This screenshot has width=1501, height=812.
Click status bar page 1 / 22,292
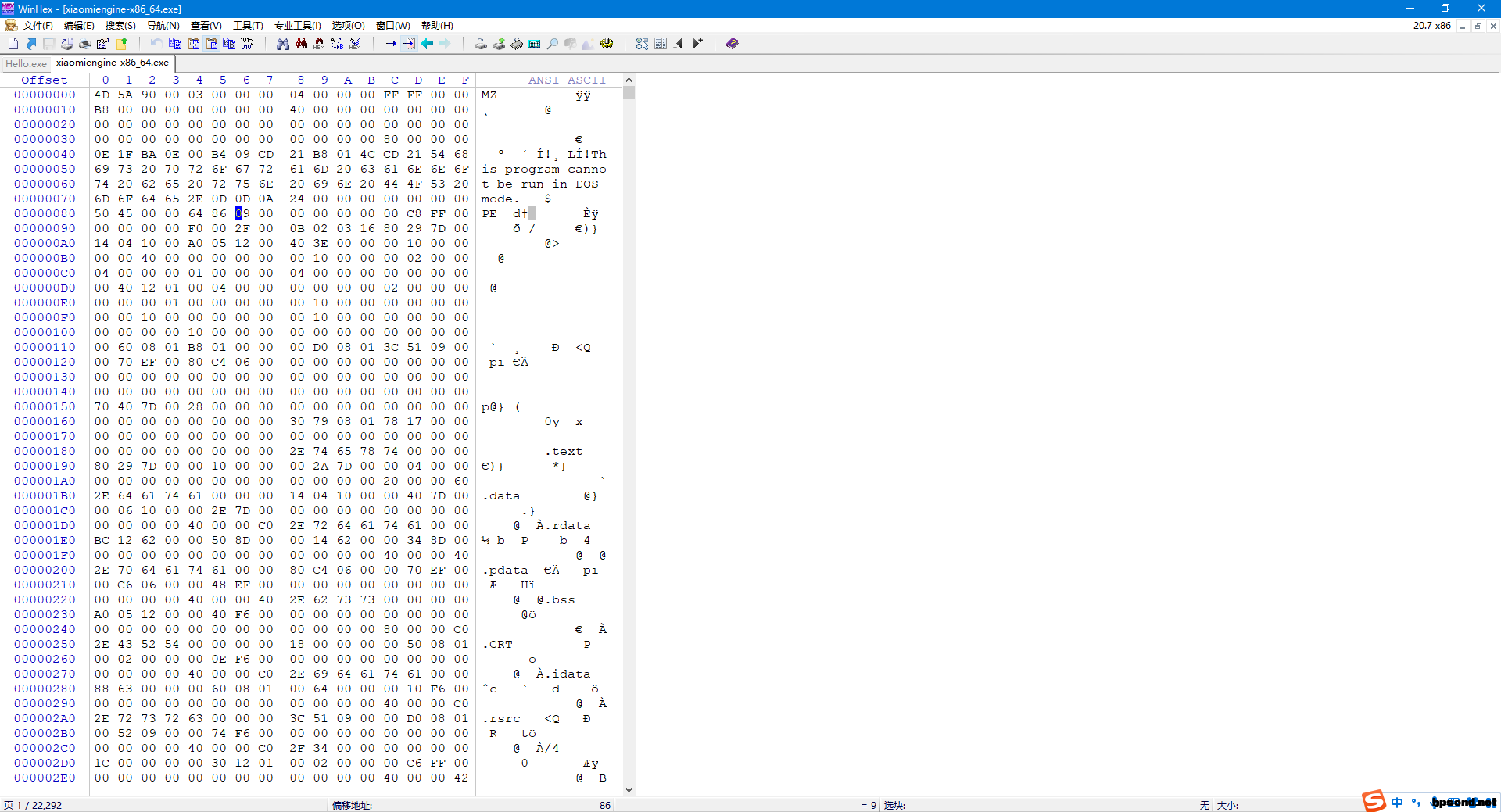point(33,805)
